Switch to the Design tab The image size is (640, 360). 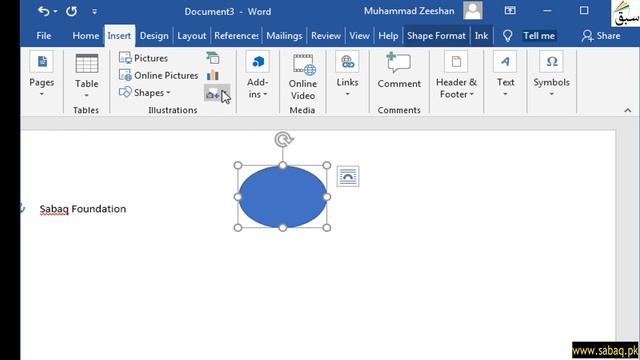pos(154,36)
